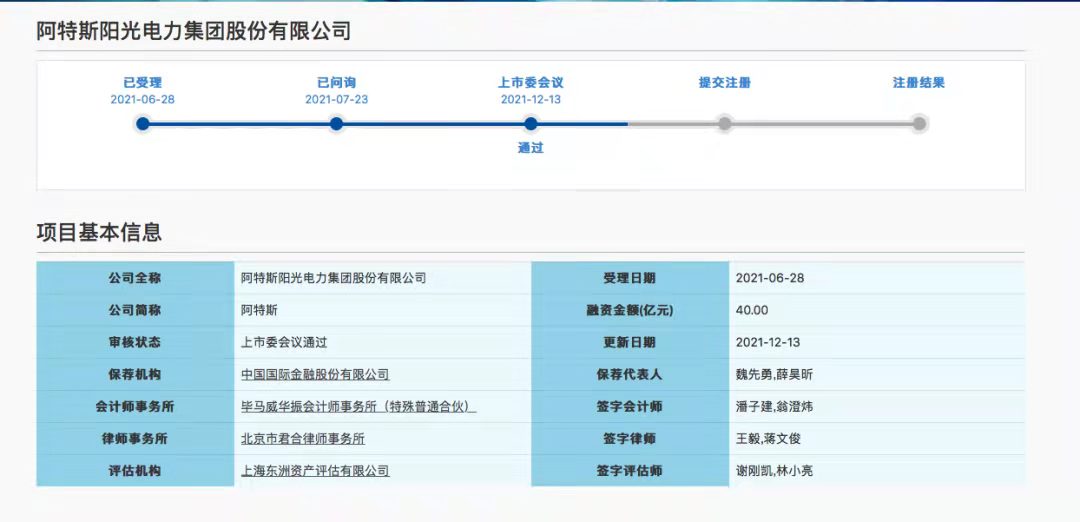Screen dimensions: 1080x522
Task: Click the 已问询 stage label
Action: pyautogui.click(x=336, y=83)
